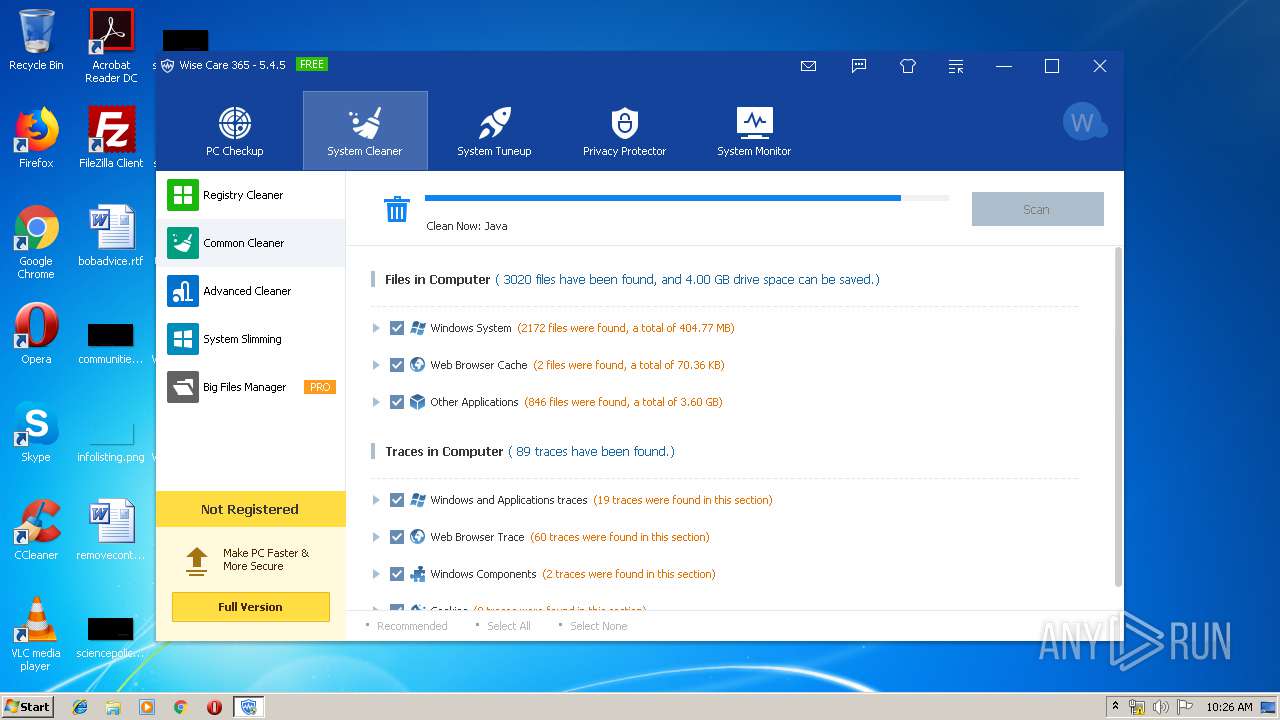Image resolution: width=1280 pixels, height=720 pixels.
Task: Click the Web Browser Cache globe icon
Action: click(x=418, y=365)
